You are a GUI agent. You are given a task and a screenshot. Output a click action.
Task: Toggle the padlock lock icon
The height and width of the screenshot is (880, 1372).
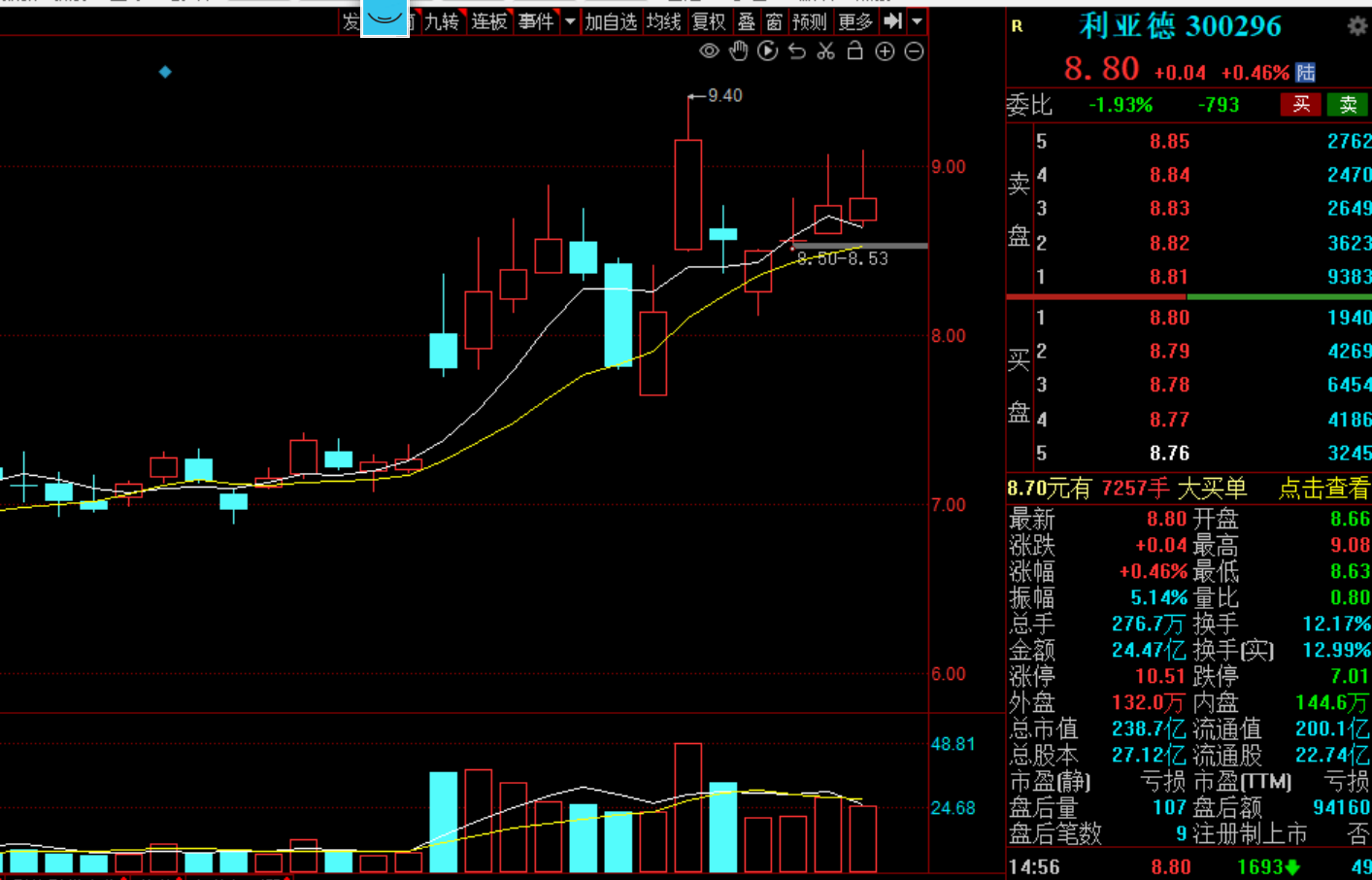[x=855, y=51]
